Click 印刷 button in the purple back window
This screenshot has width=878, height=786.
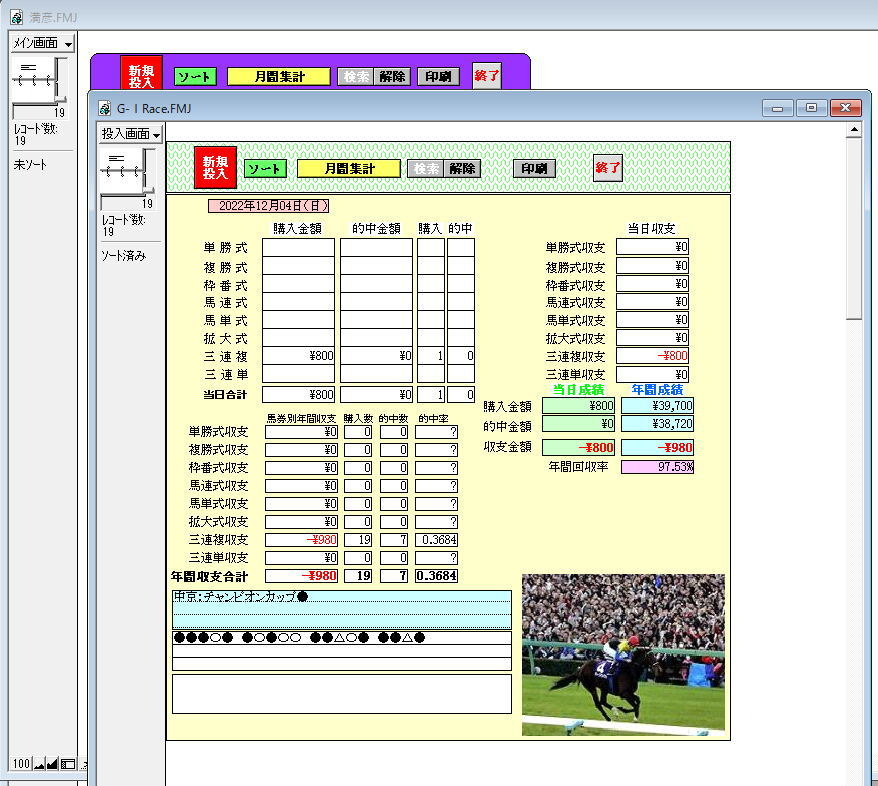[438, 77]
